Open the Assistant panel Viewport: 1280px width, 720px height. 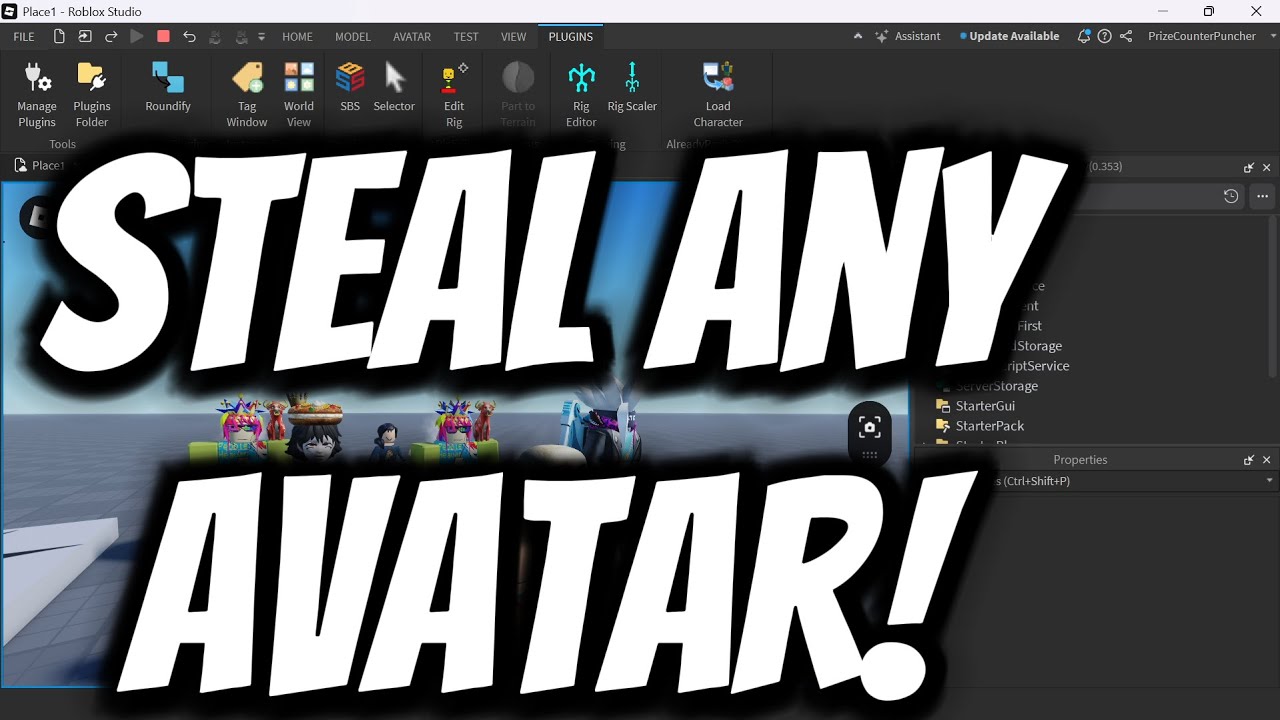908,36
